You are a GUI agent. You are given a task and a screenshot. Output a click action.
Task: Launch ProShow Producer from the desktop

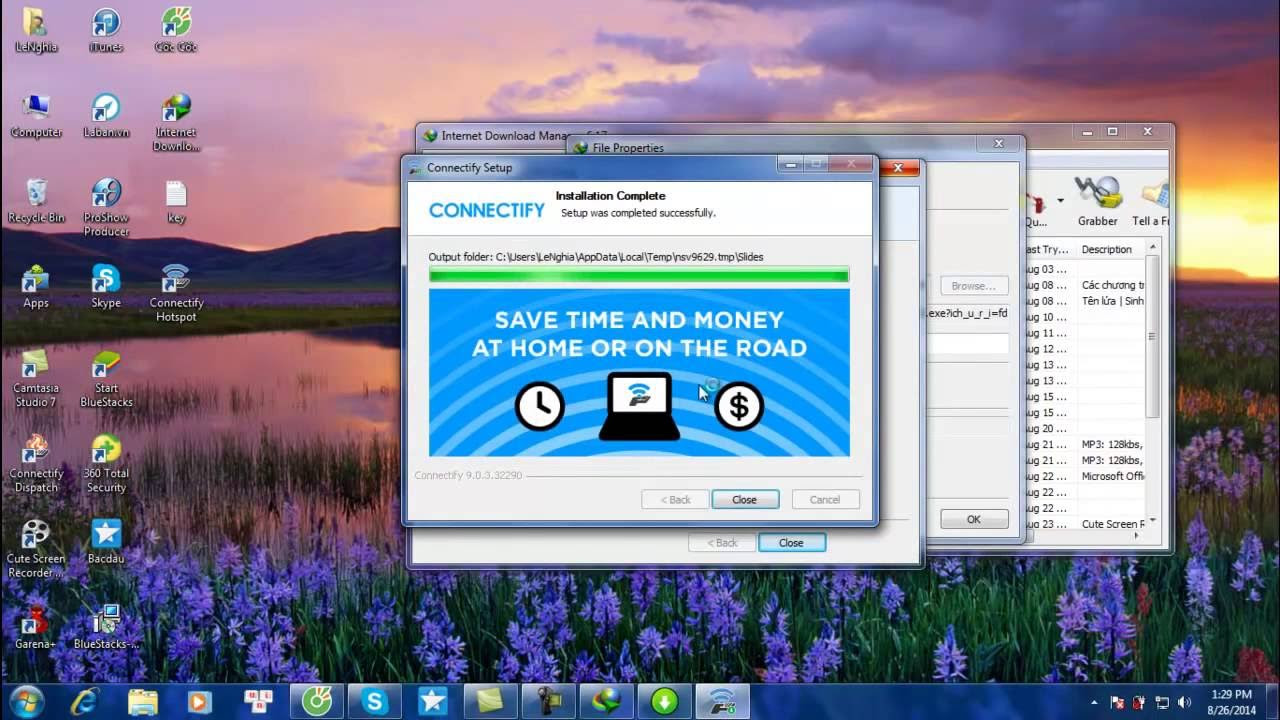point(106,207)
